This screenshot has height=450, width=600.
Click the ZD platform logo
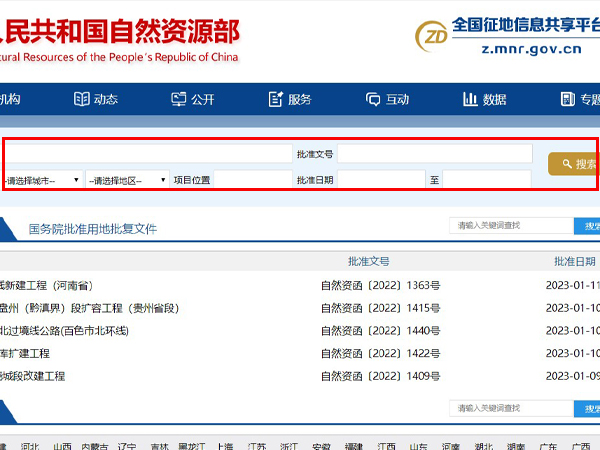(432, 35)
